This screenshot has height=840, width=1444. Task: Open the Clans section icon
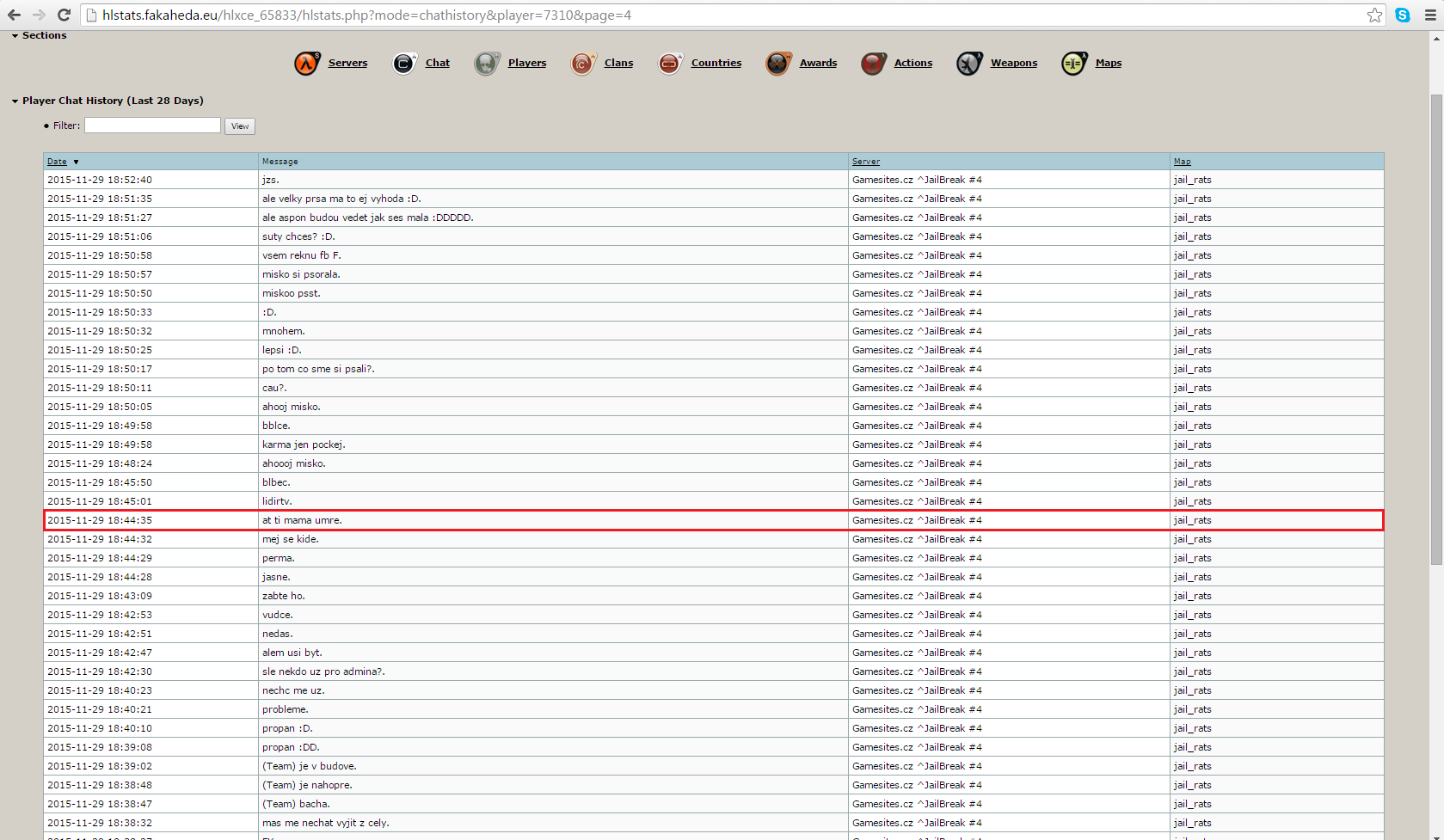point(583,64)
